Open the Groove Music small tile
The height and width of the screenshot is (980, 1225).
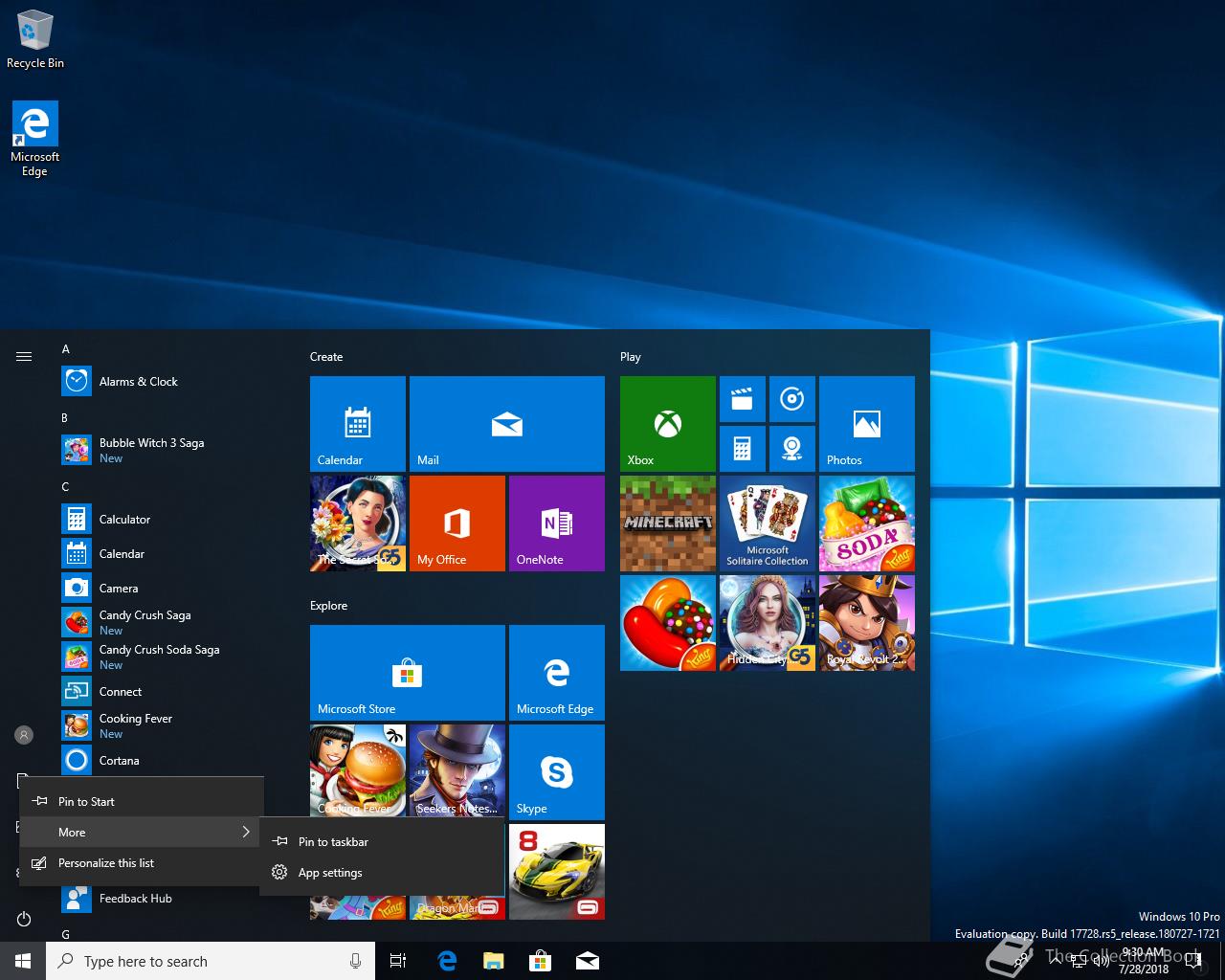point(792,399)
